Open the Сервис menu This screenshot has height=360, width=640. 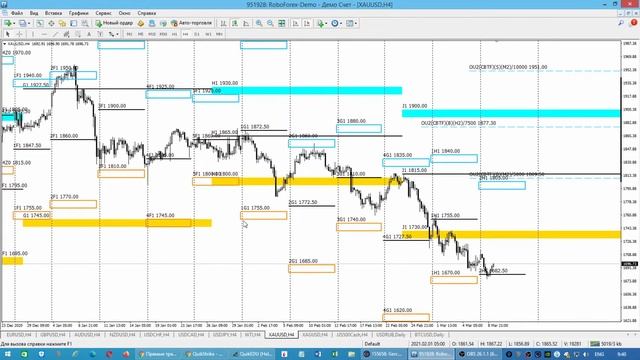point(103,13)
